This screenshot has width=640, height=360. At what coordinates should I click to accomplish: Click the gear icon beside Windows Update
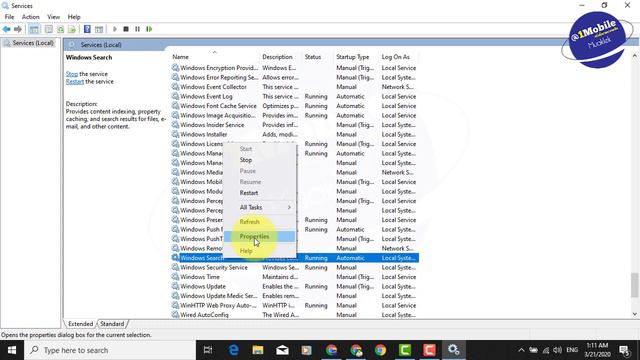tap(175, 286)
